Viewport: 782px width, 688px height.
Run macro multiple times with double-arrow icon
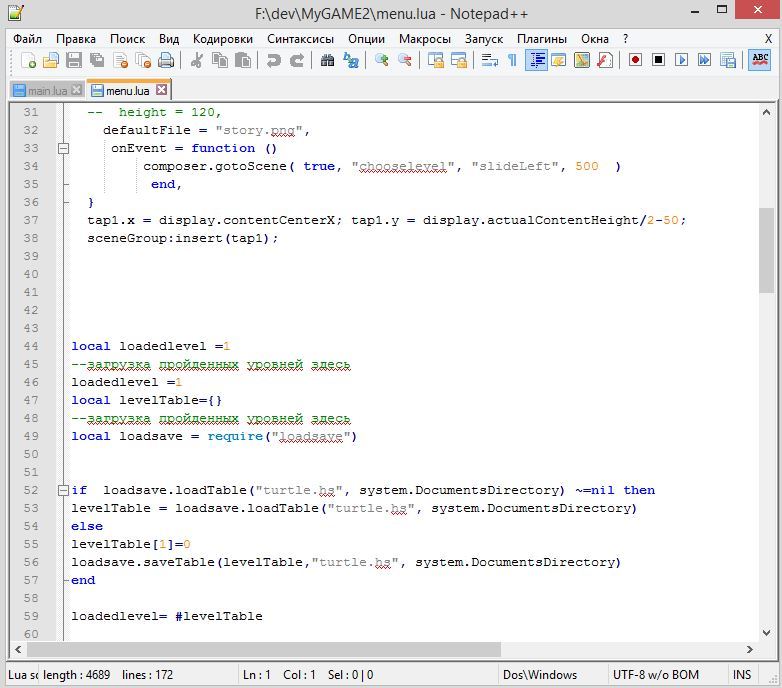(x=705, y=60)
